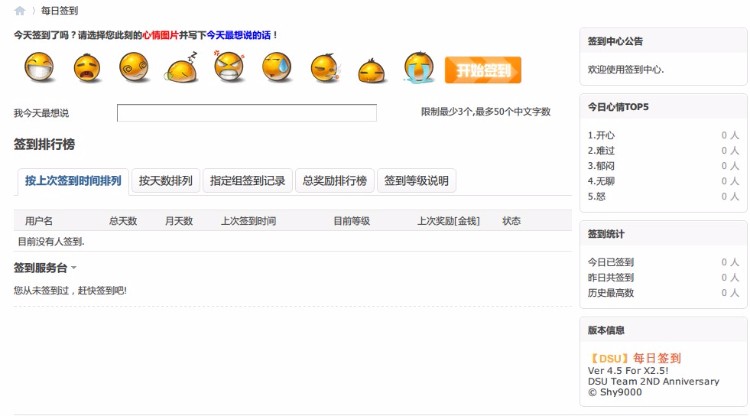Click the Ver 4.5 For X2.5! text
Image resolution: width=750 pixels, height=416 pixels.
[628, 371]
